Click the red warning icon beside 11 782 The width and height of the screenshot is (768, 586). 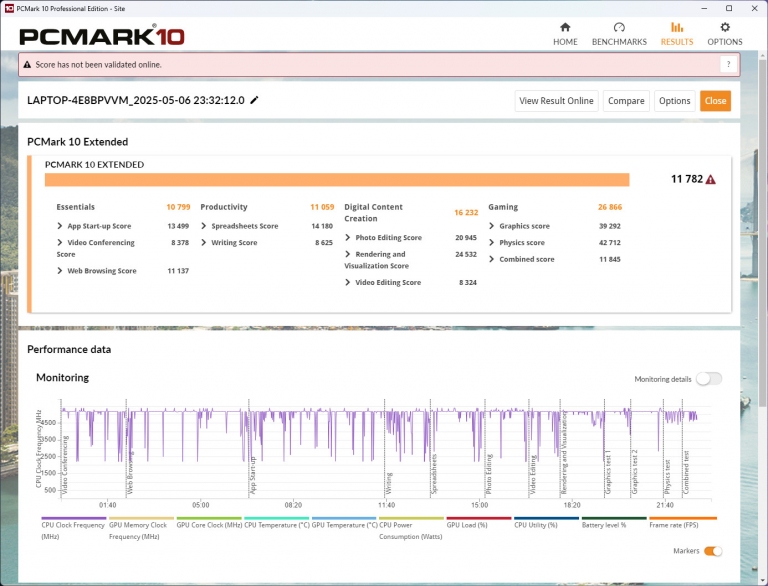click(x=710, y=179)
